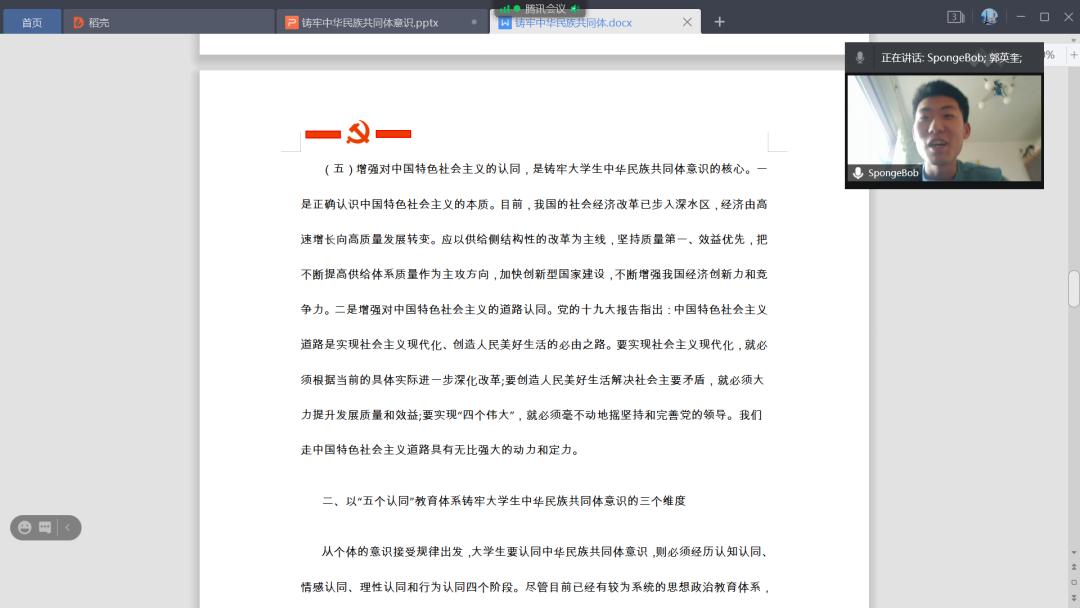
Task: Switch to 铸牢中华民族共同体意识.pptx tab
Action: pyautogui.click(x=370, y=22)
